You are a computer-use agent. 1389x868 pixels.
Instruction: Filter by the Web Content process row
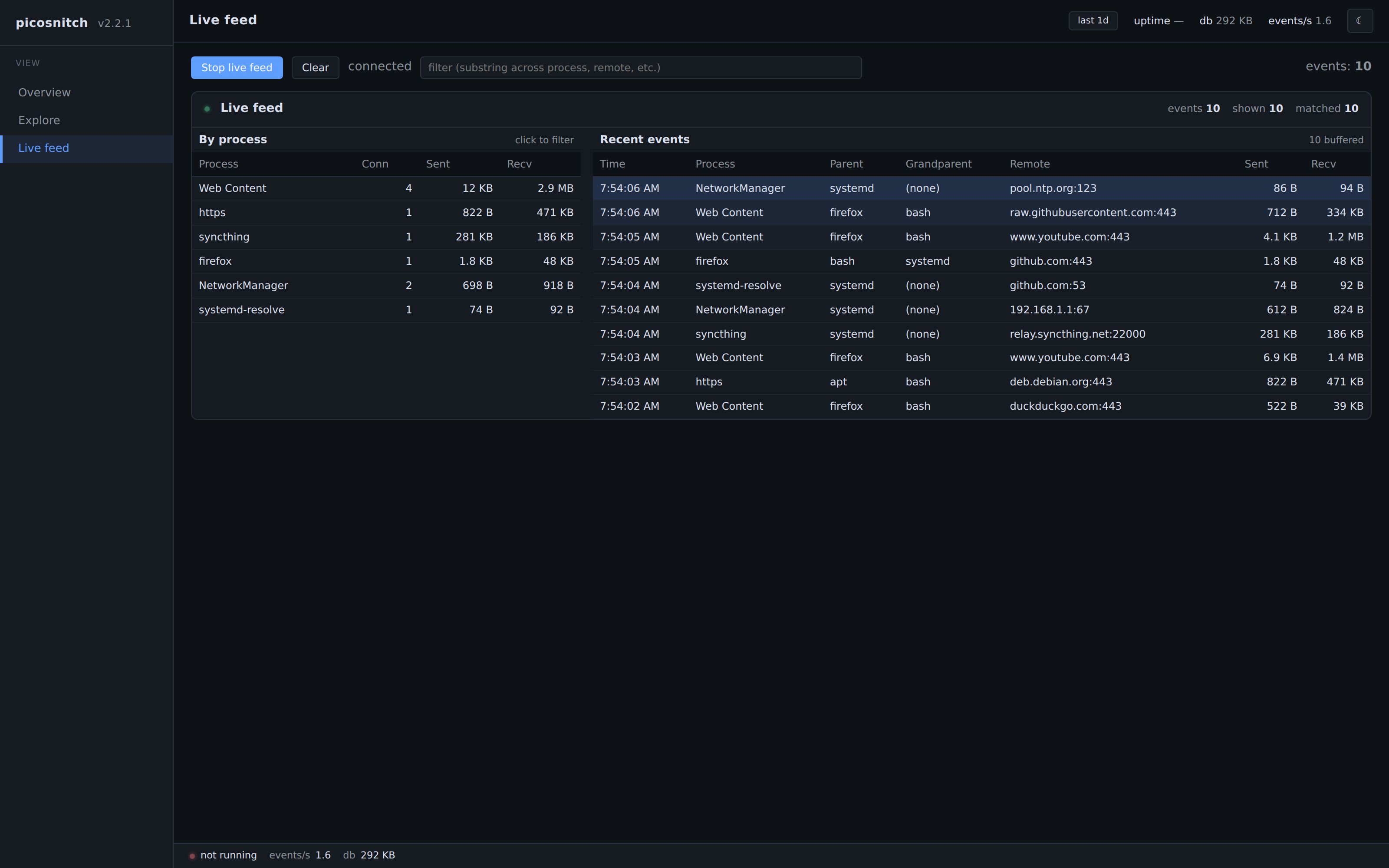click(386, 188)
